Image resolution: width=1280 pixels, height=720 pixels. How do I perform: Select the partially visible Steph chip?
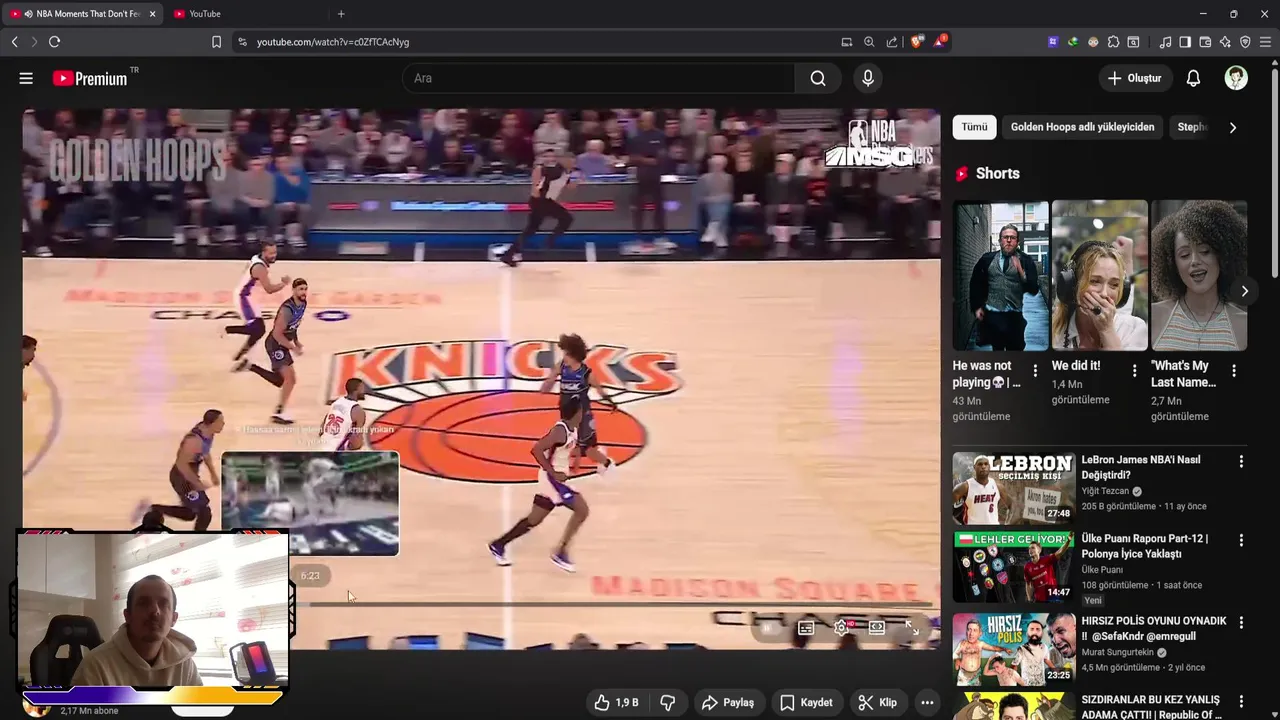[x=1192, y=127]
